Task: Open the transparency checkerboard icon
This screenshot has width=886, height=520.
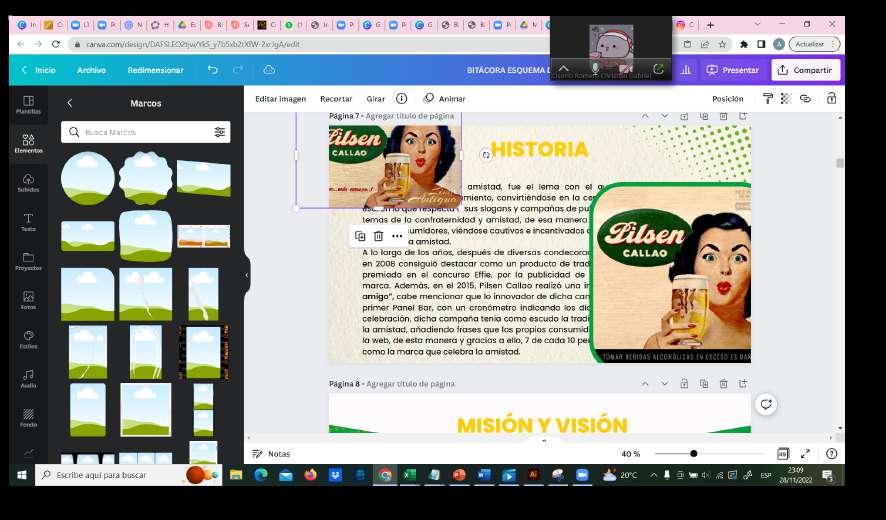Action: (x=785, y=98)
